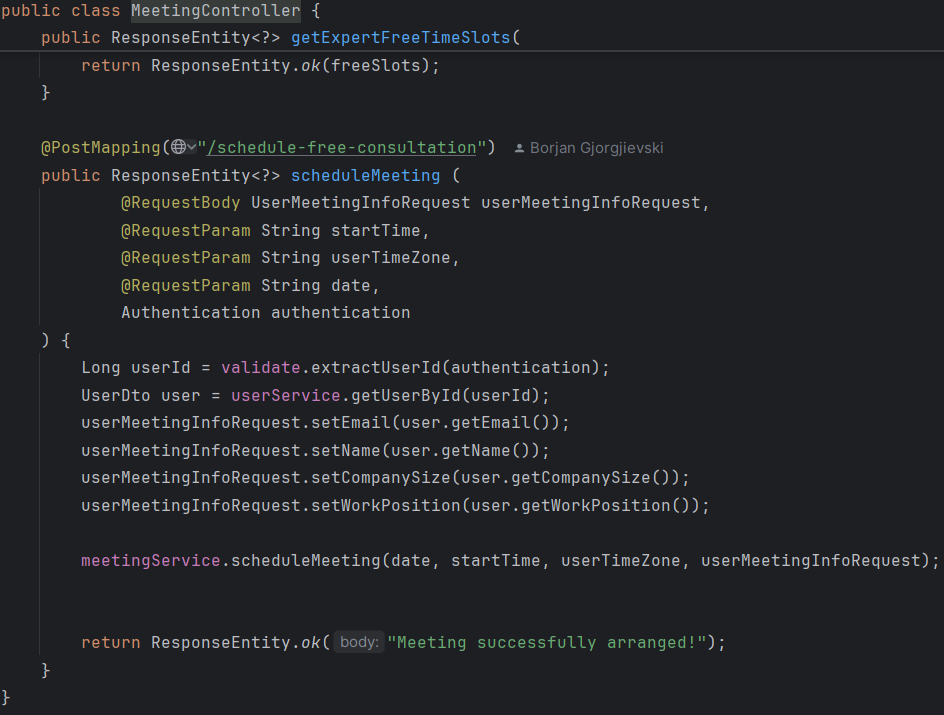Click the extractUserId method call
The image size is (944, 715).
[x=370, y=368]
